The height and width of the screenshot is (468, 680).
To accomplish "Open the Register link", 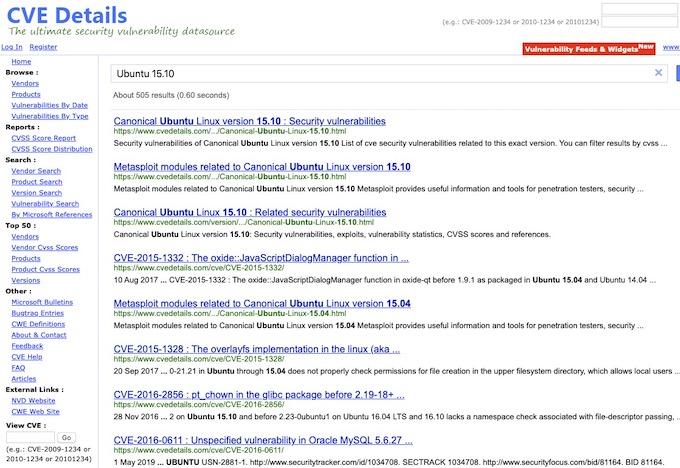I will 43,47.
